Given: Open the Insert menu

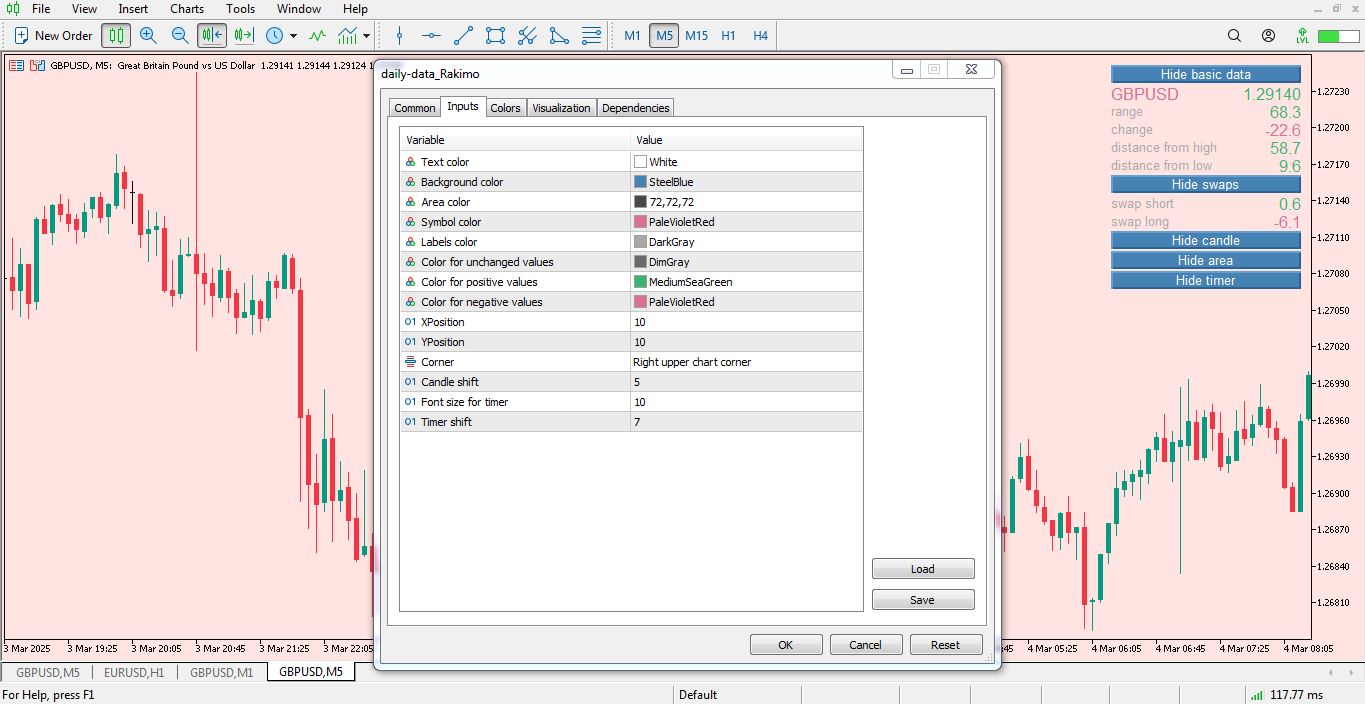Looking at the screenshot, I should click(x=133, y=9).
